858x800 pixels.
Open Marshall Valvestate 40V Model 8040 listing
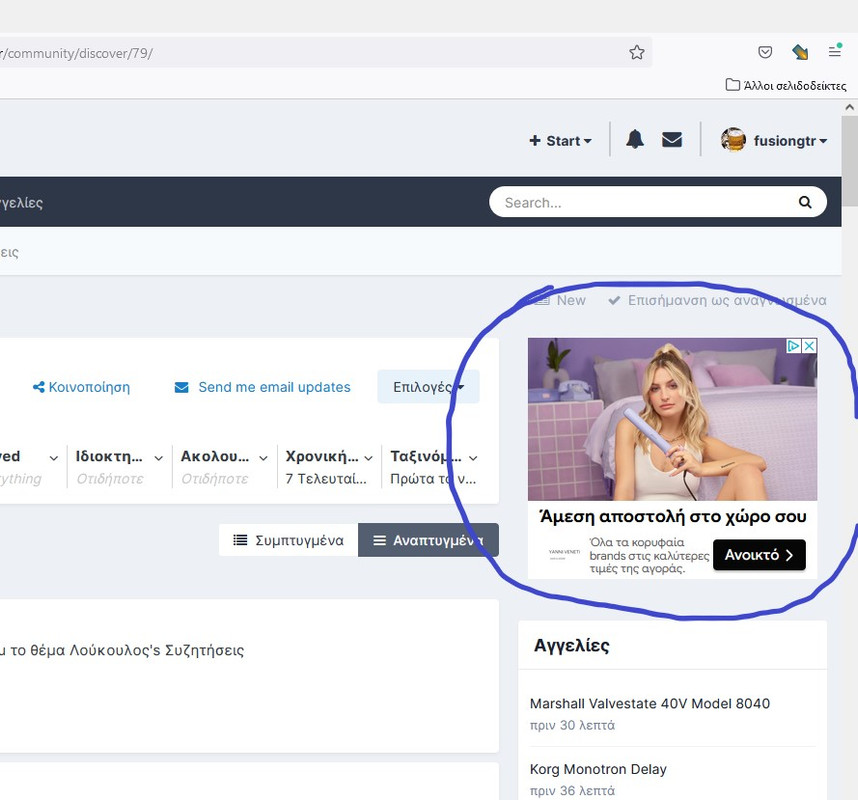(650, 703)
